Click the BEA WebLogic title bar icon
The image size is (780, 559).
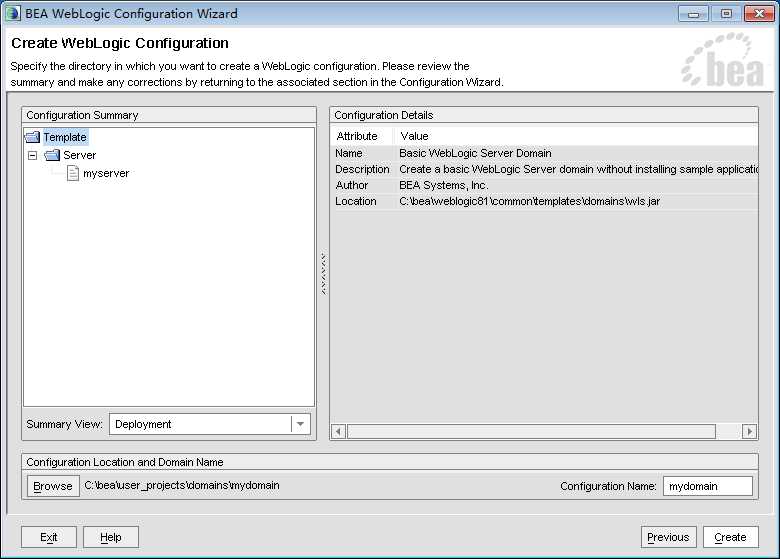(x=13, y=13)
